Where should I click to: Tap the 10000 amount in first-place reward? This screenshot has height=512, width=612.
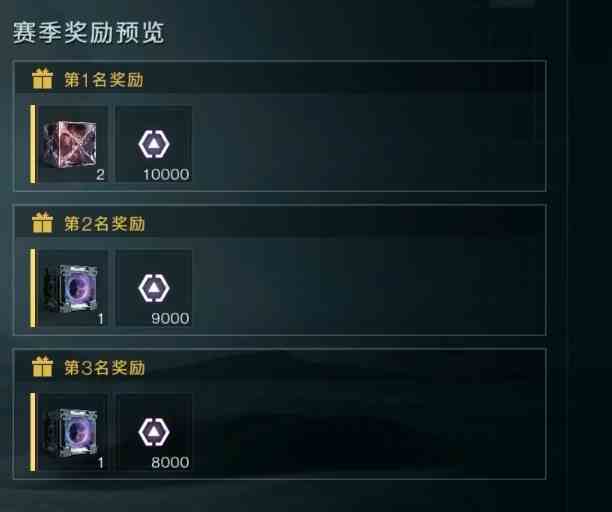pyautogui.click(x=166, y=174)
